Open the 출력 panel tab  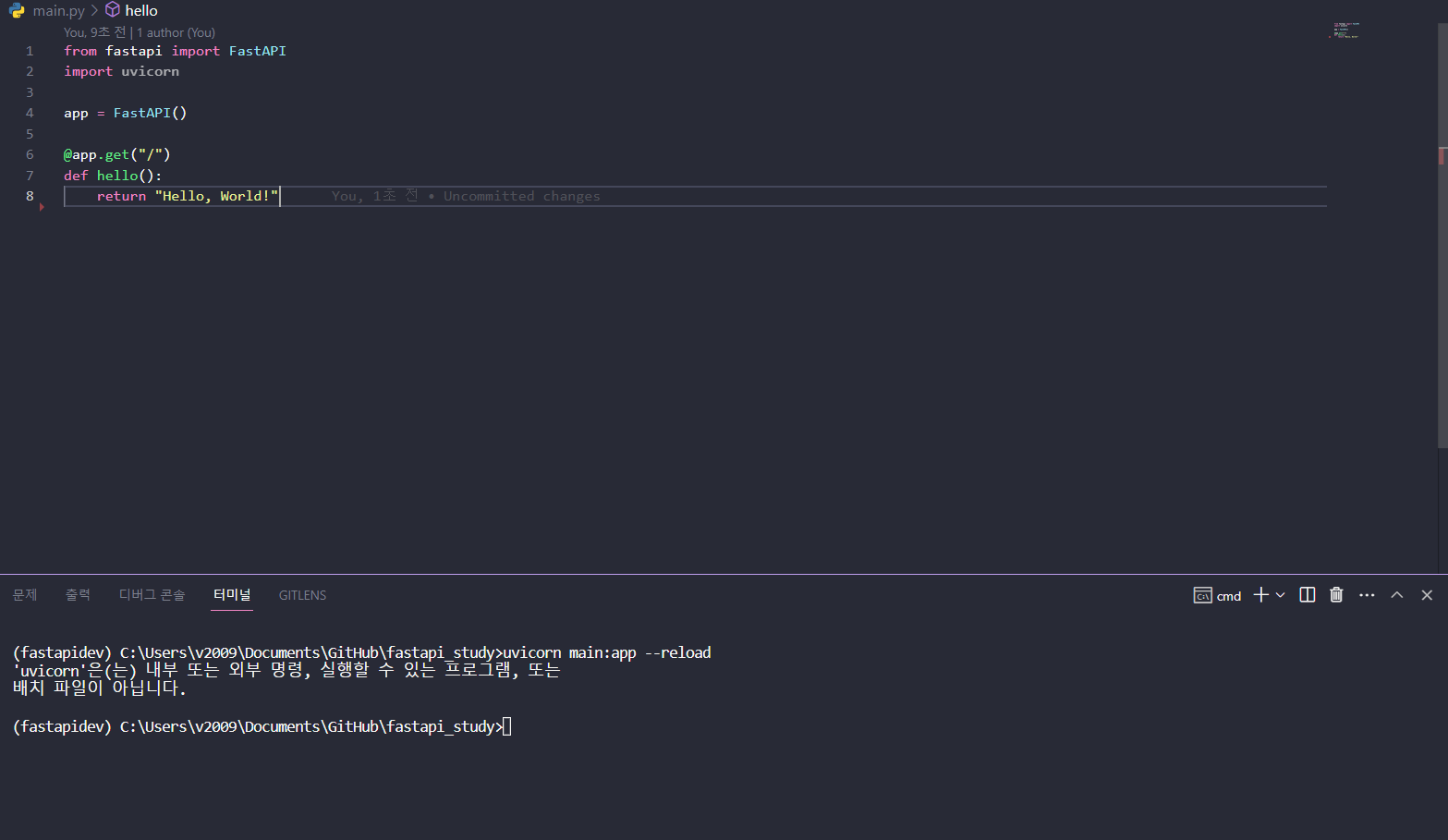pyautogui.click(x=78, y=595)
